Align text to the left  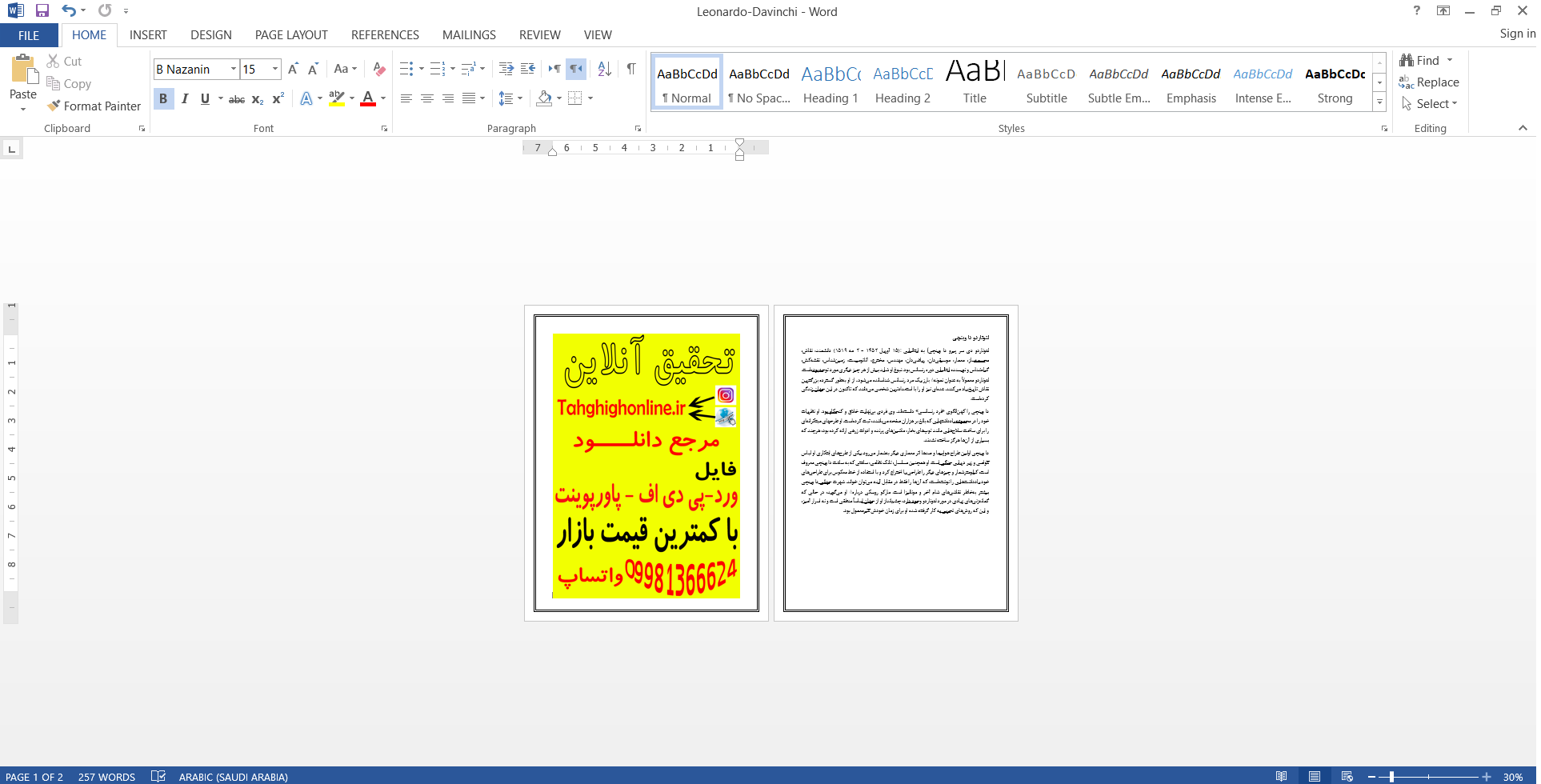click(x=406, y=98)
